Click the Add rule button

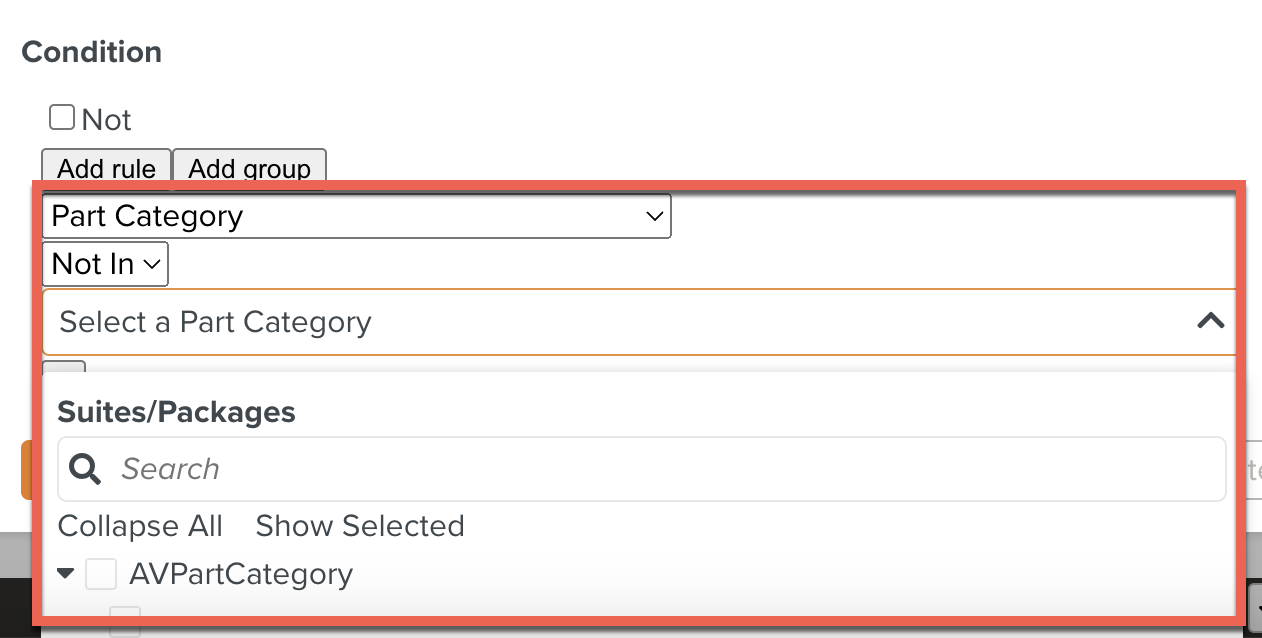point(106,168)
